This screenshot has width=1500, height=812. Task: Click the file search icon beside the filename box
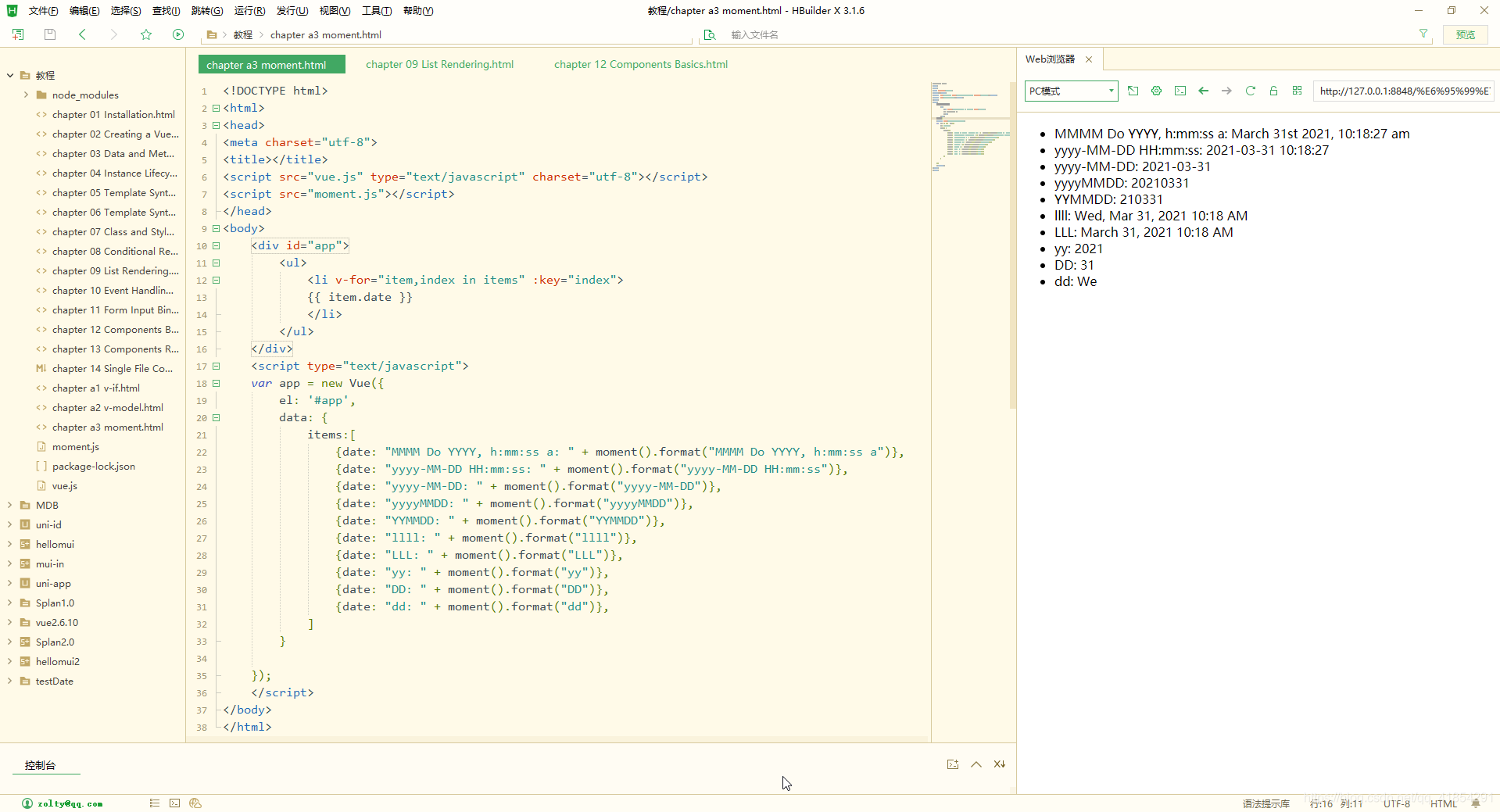[710, 34]
